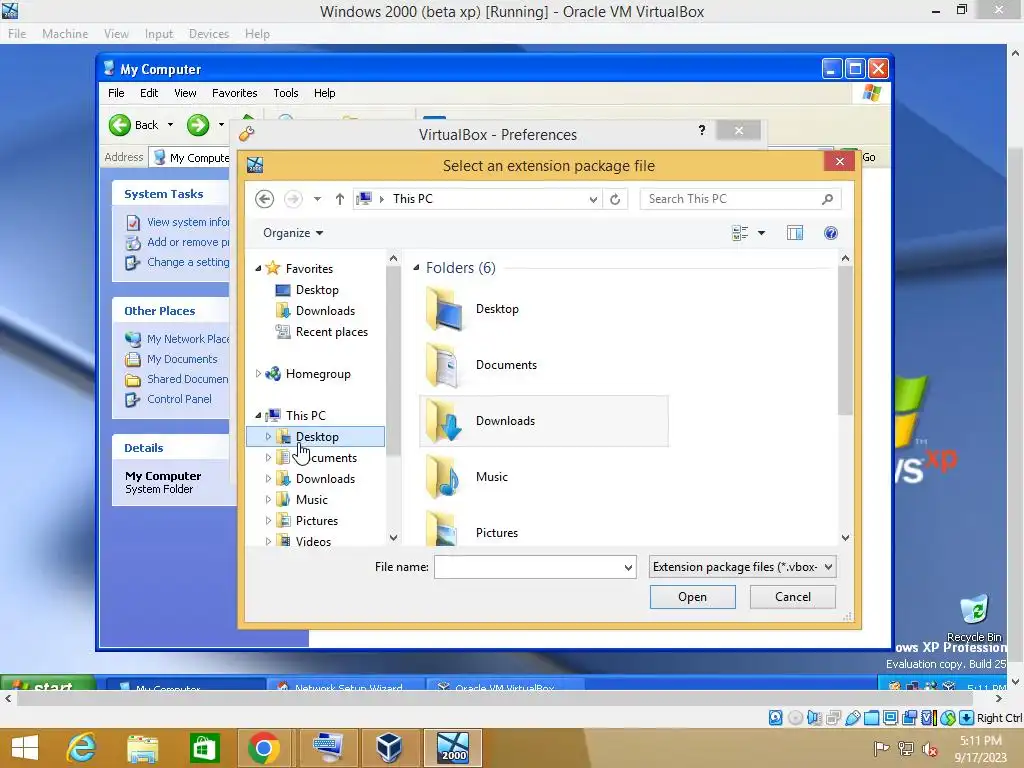
Task: Open VirtualBox Manager cube taskbar icon
Action: tap(389, 748)
